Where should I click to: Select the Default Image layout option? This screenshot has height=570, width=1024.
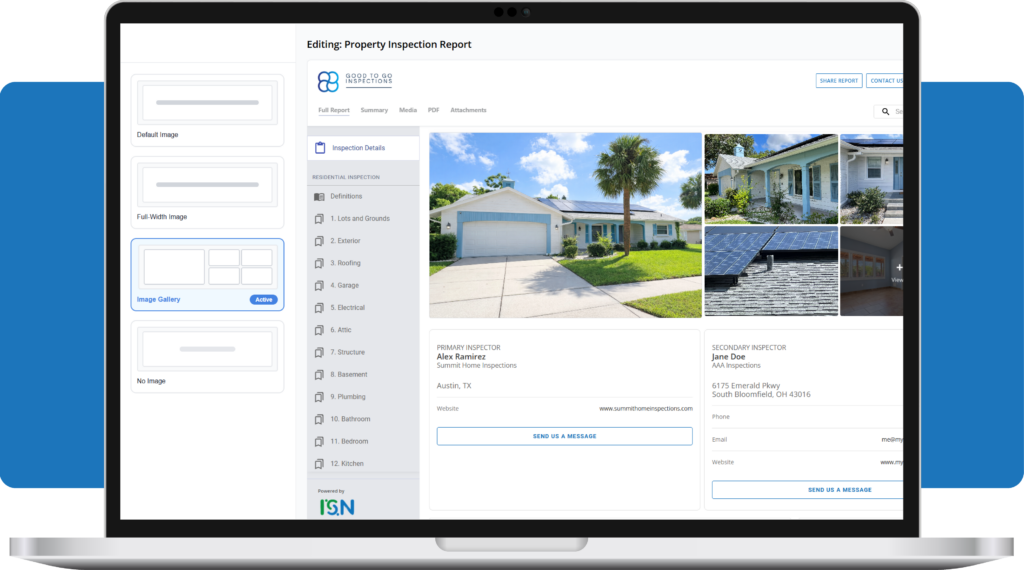pos(207,110)
